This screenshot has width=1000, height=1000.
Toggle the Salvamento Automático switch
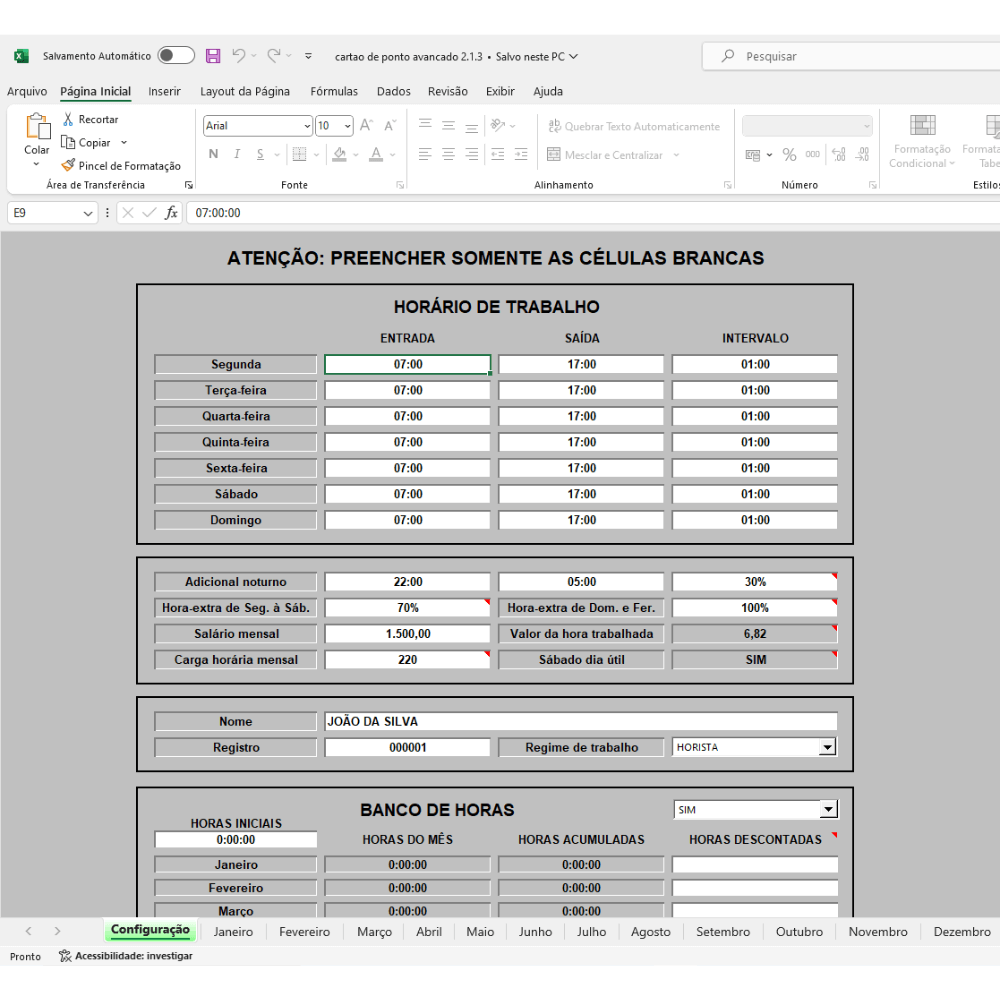click(176, 56)
